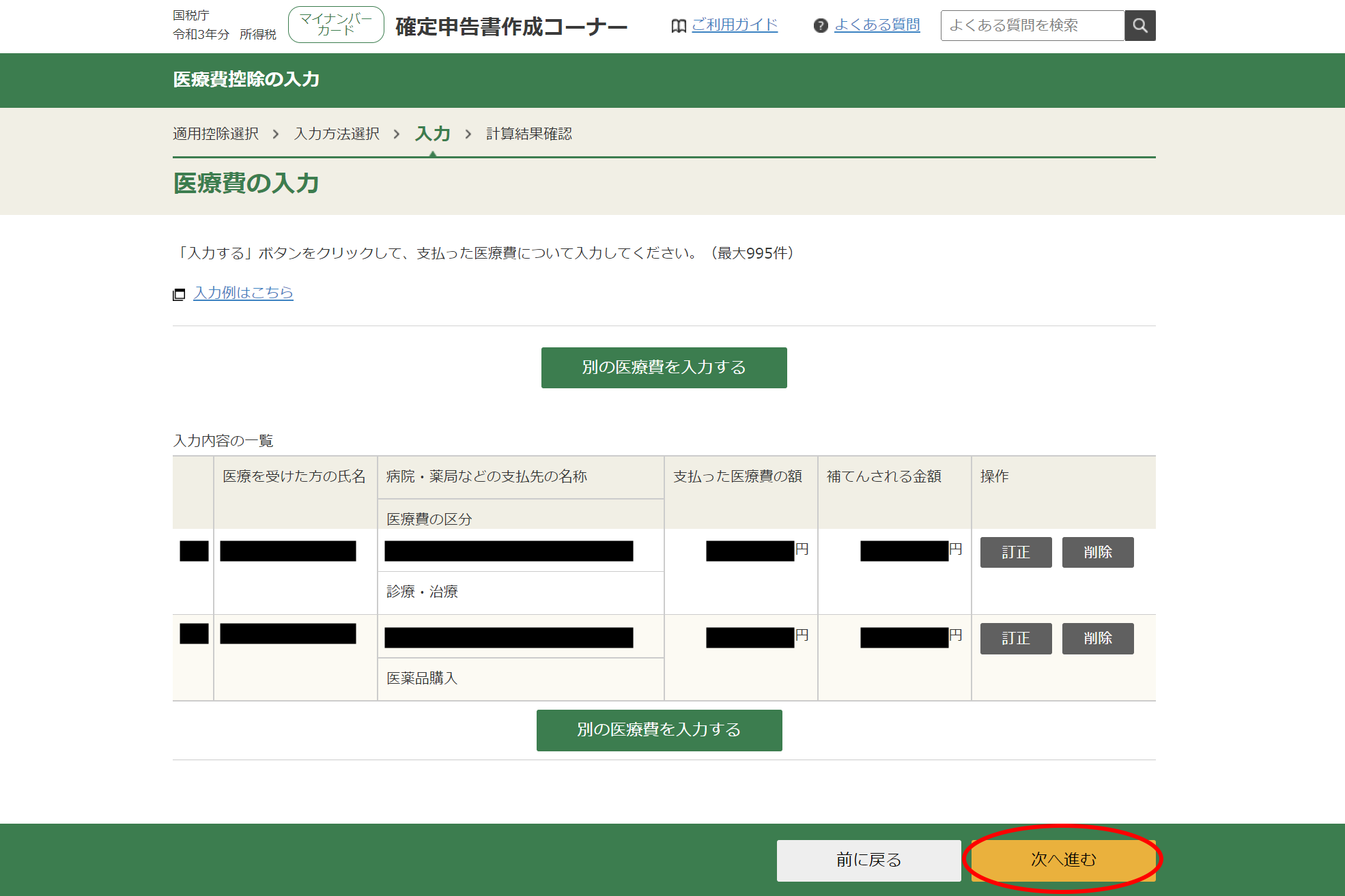Click the 前に戻る button
Viewport: 1345px width, 896px height.
[x=868, y=861]
